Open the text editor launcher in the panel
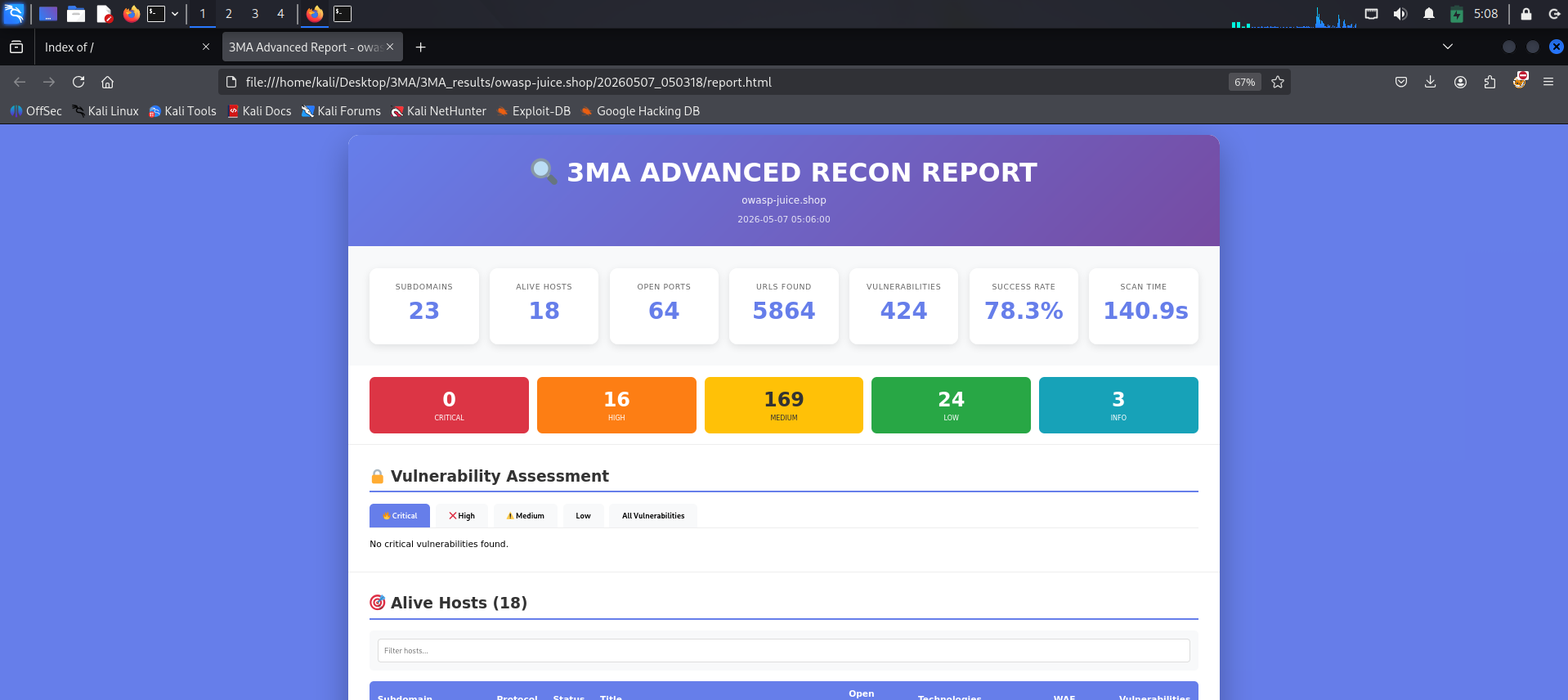This screenshot has height=700, width=1568. [104, 14]
